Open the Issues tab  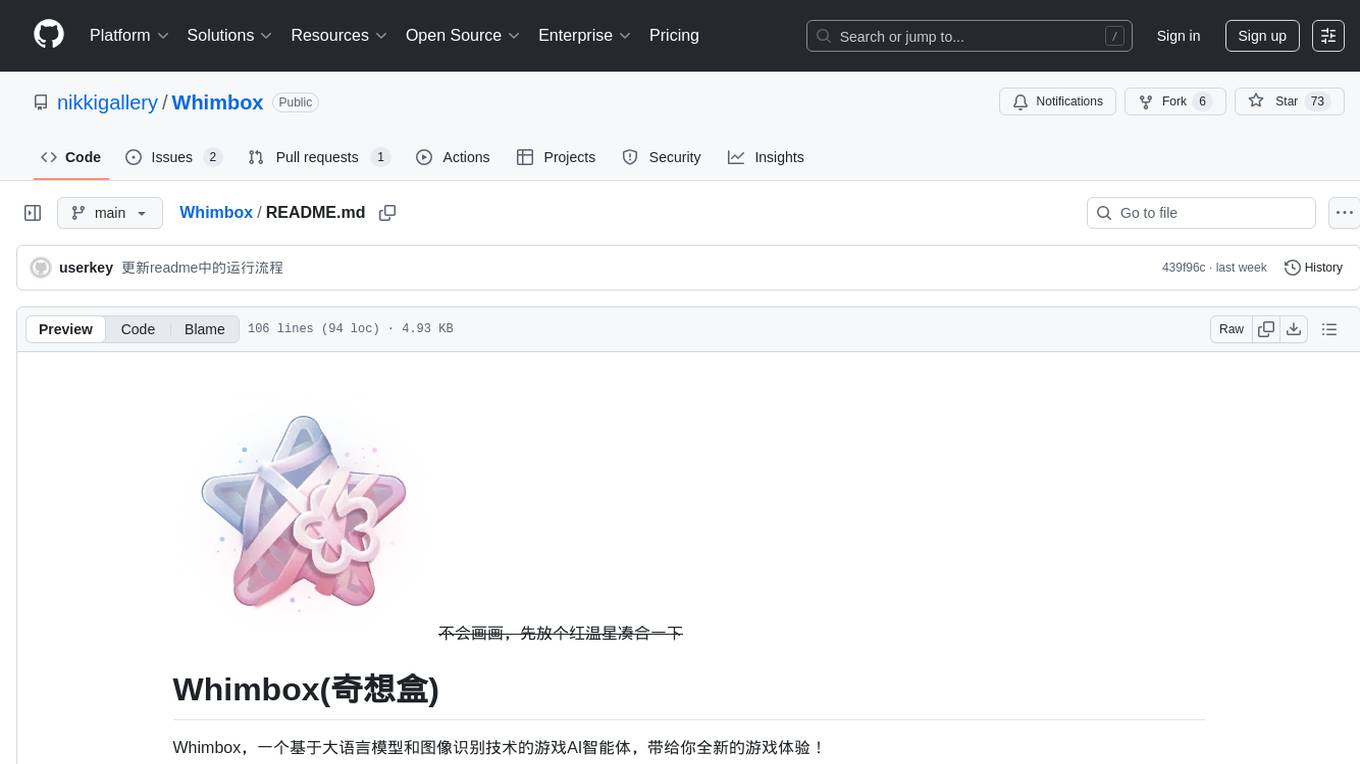[172, 157]
